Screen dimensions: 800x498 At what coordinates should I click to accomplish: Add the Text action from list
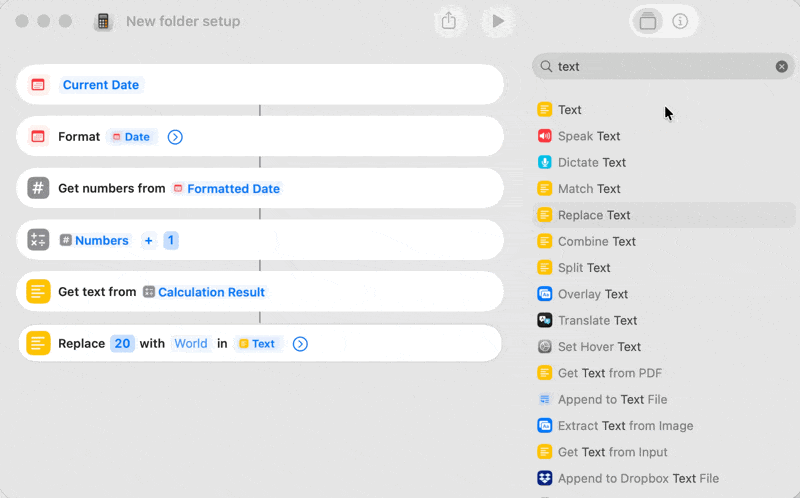click(x=663, y=110)
